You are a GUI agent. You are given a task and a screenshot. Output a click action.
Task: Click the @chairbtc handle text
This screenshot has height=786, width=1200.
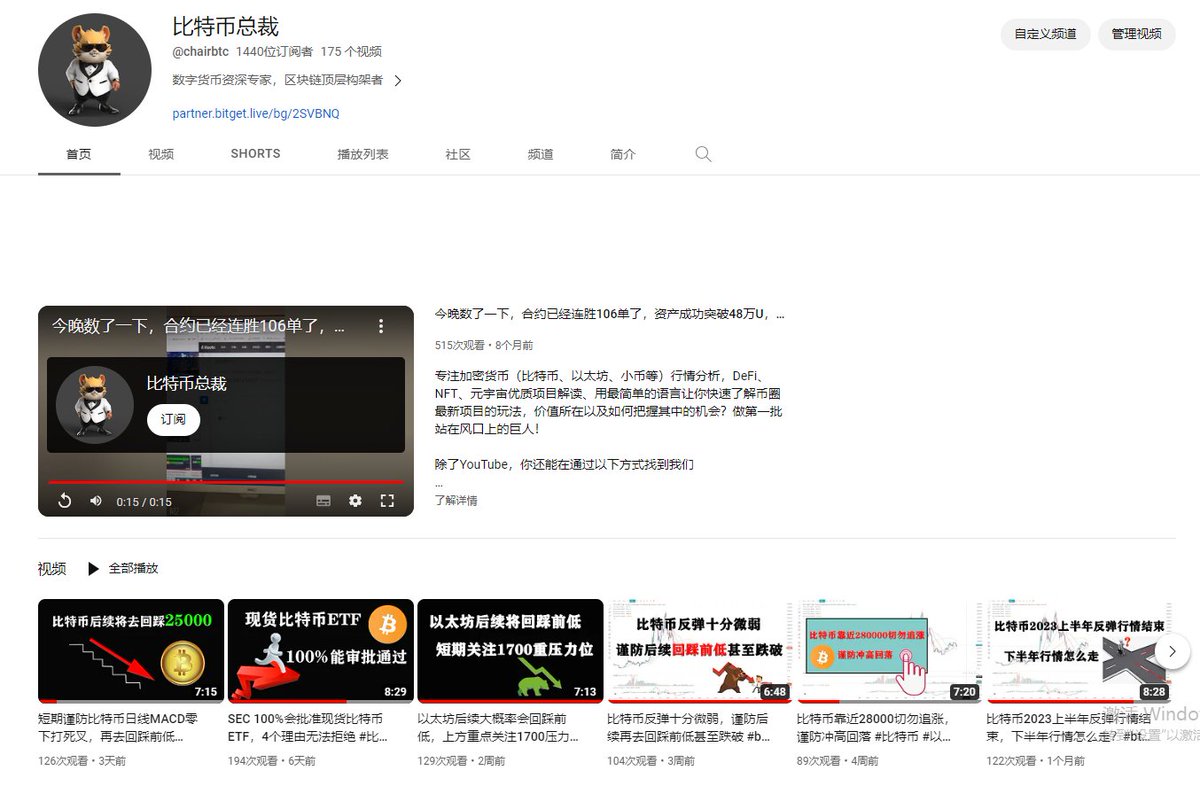(x=200, y=52)
